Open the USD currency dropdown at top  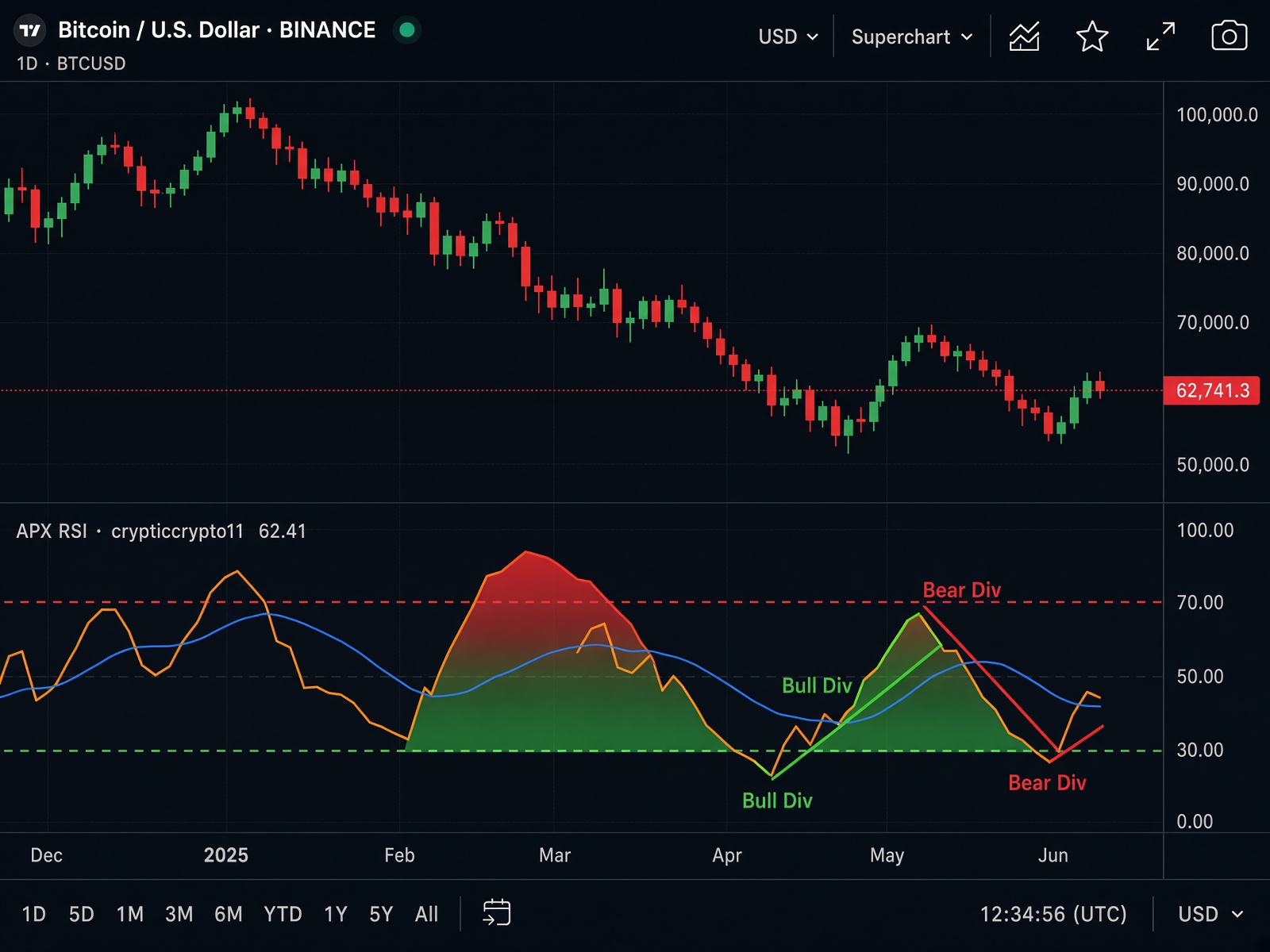click(x=787, y=36)
